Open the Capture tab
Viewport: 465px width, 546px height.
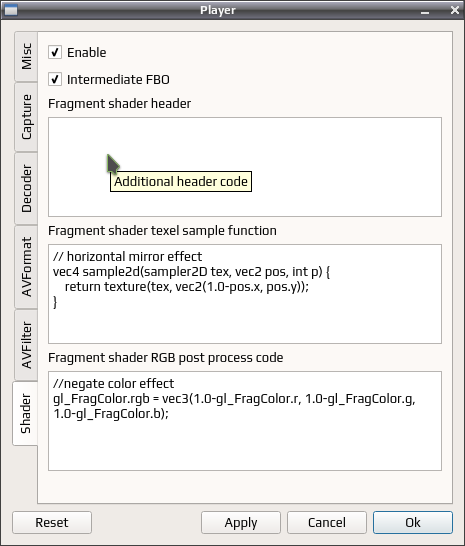26,117
